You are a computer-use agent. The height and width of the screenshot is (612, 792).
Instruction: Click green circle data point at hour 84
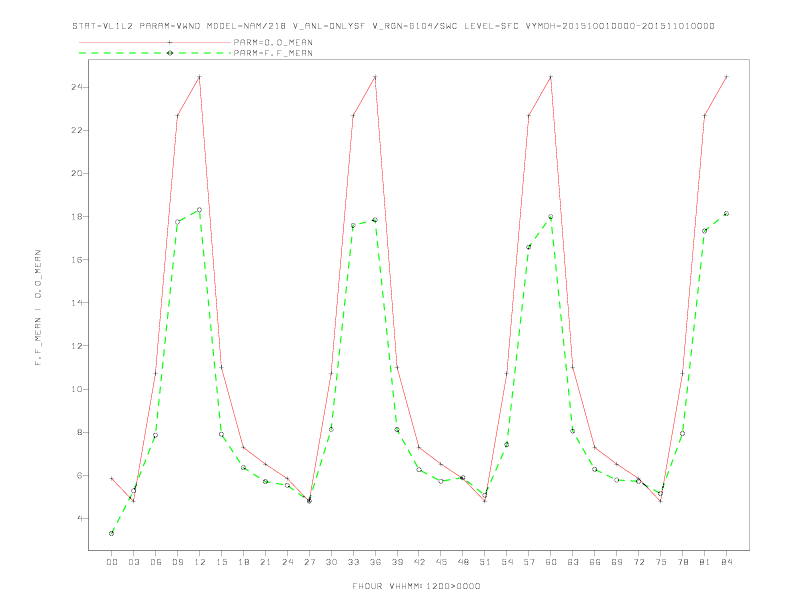pyautogui.click(x=726, y=214)
